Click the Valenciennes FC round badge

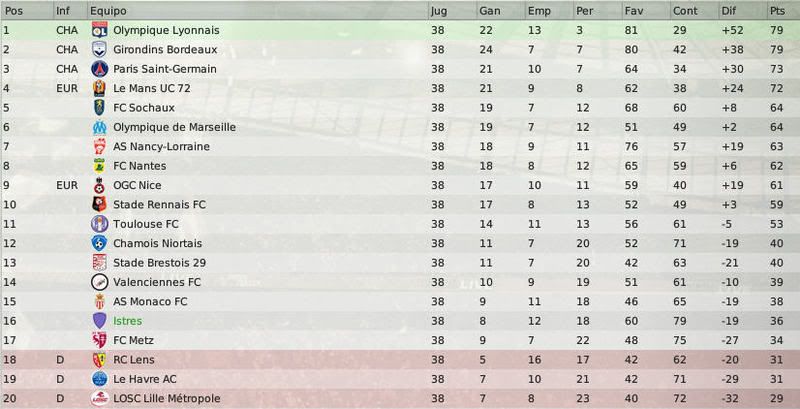tap(99, 282)
